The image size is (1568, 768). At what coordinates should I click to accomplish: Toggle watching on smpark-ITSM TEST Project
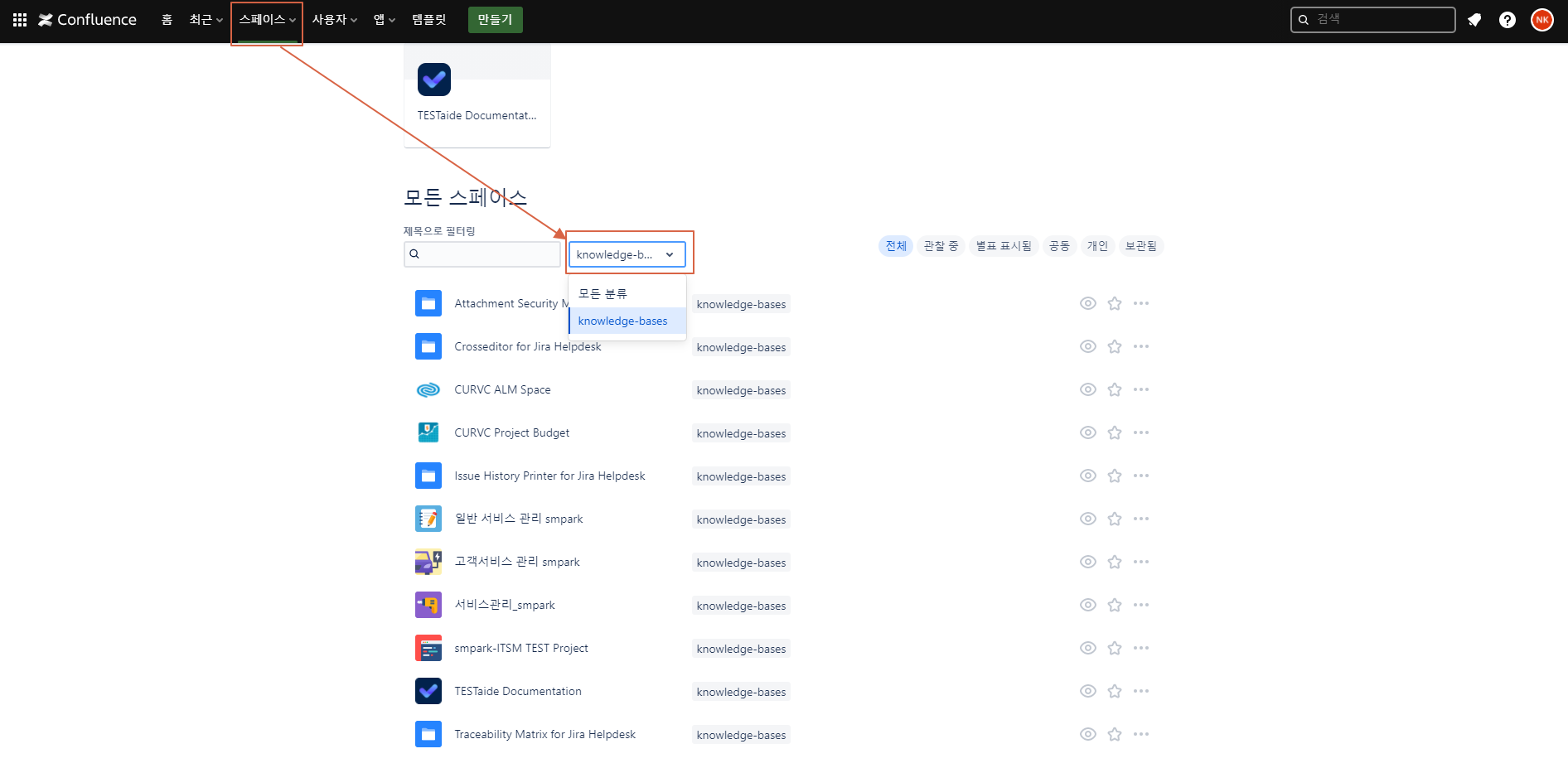[x=1088, y=648]
